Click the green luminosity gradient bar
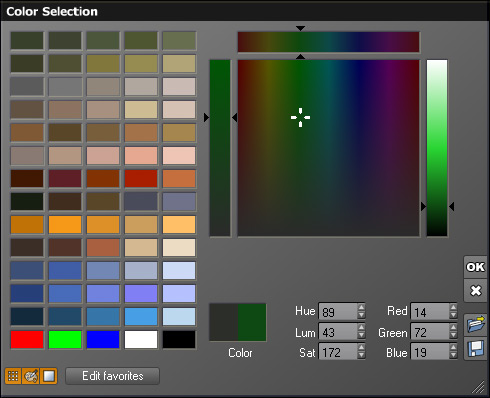The width and height of the screenshot is (490, 398). pos(437,148)
